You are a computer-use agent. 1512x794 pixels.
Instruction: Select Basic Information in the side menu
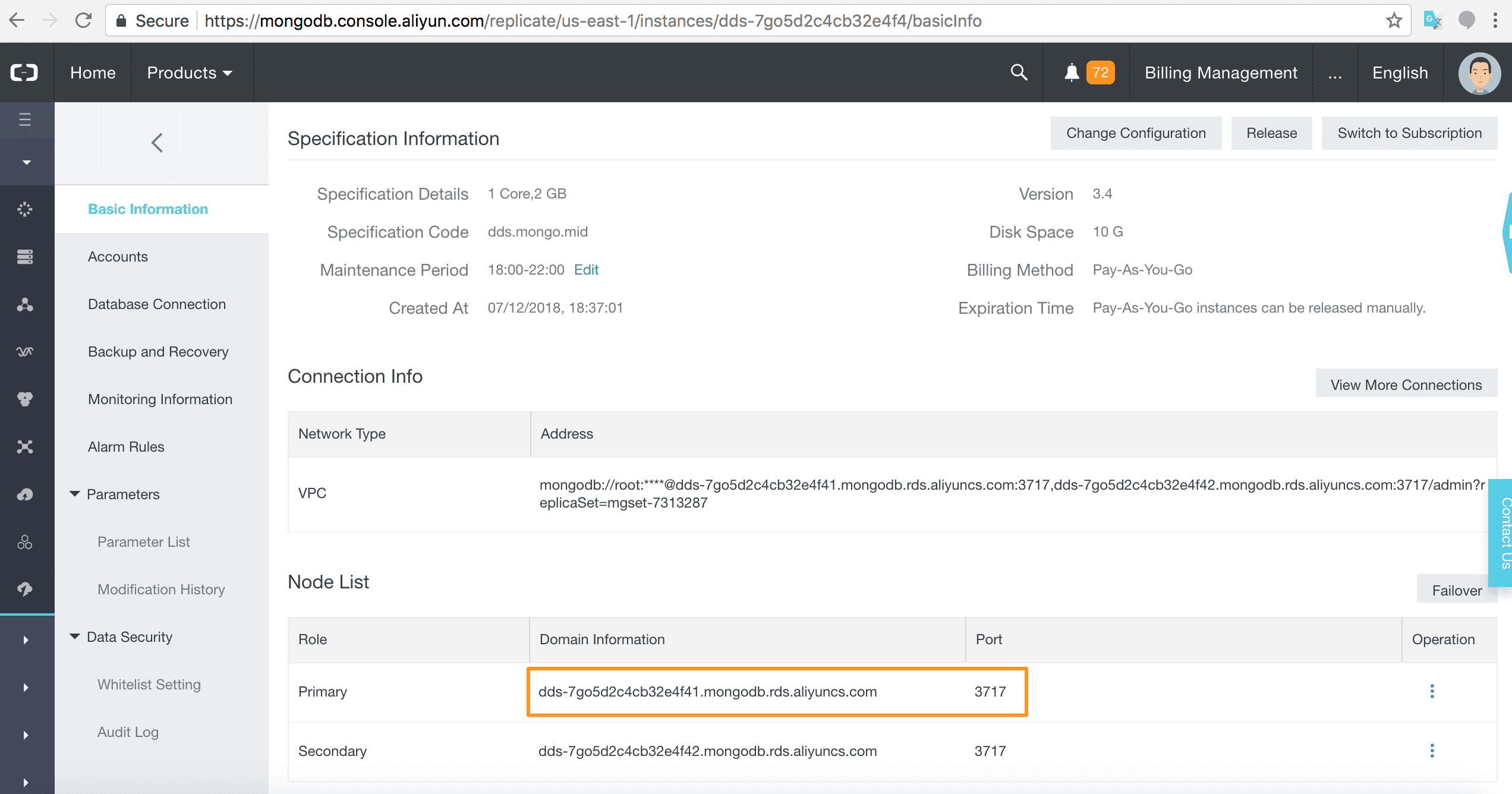[x=148, y=209]
